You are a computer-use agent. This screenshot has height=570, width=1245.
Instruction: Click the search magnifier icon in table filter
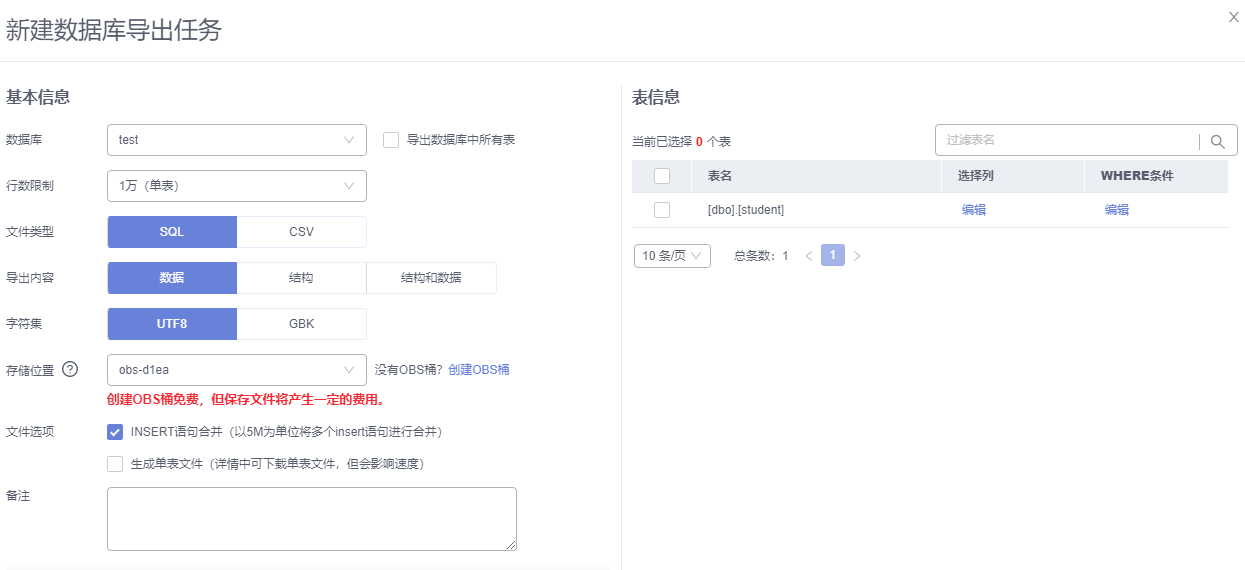(1217, 141)
